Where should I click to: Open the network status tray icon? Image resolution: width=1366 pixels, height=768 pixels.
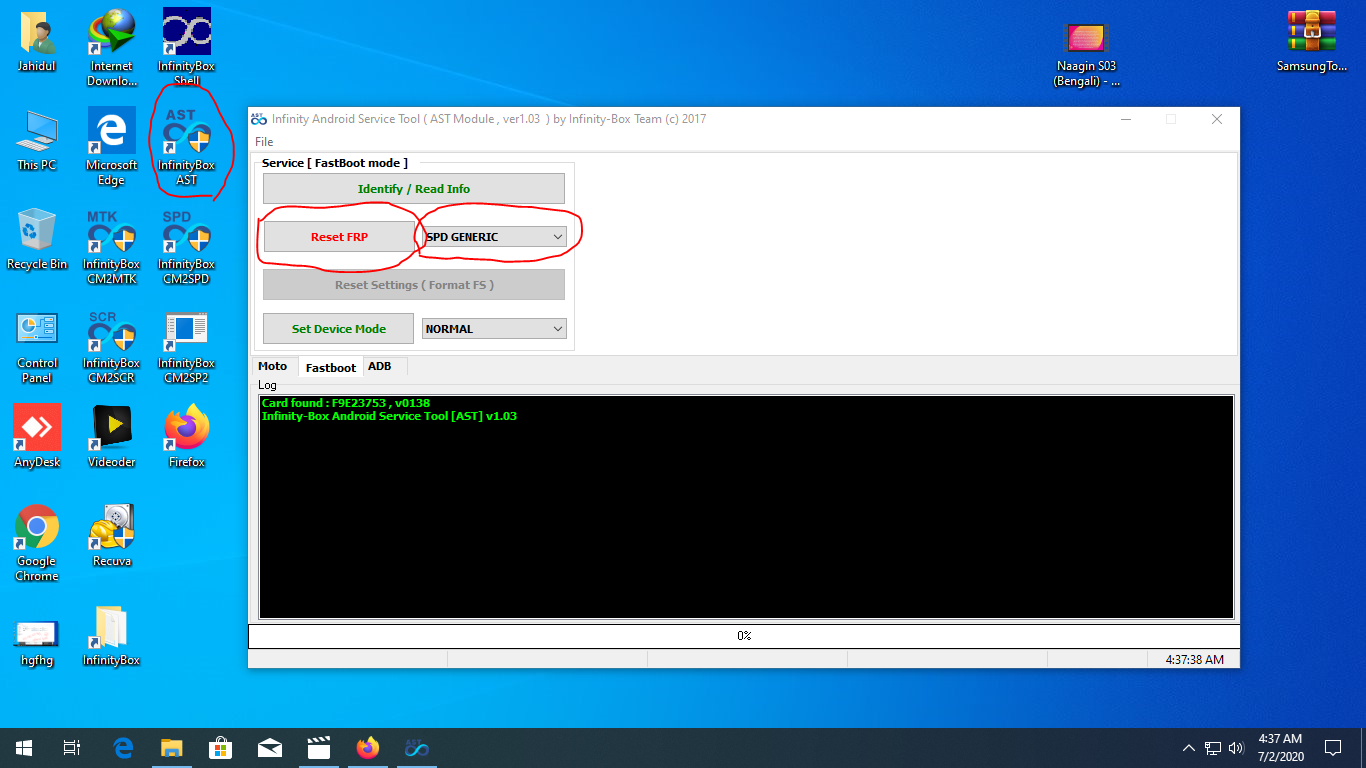[1213, 748]
